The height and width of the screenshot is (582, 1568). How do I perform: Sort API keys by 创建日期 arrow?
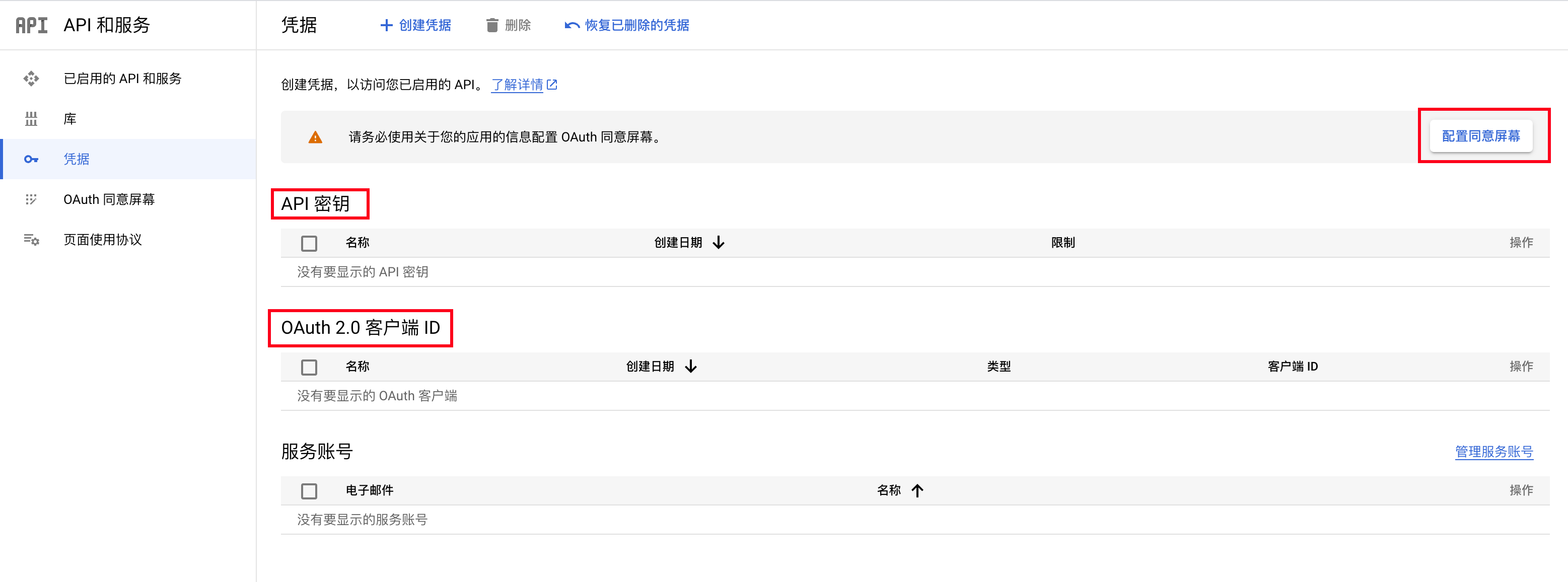point(719,243)
